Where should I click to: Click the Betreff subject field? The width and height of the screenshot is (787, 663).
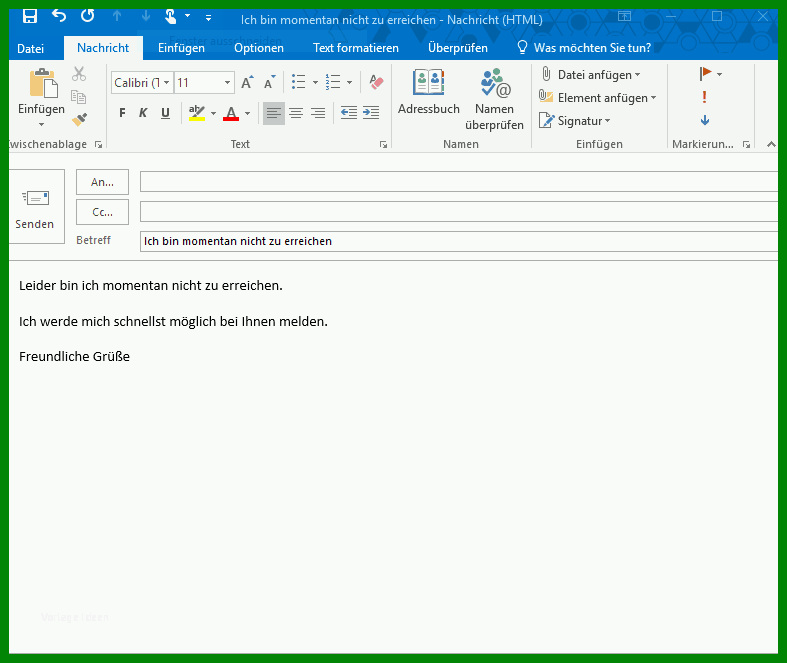click(459, 241)
